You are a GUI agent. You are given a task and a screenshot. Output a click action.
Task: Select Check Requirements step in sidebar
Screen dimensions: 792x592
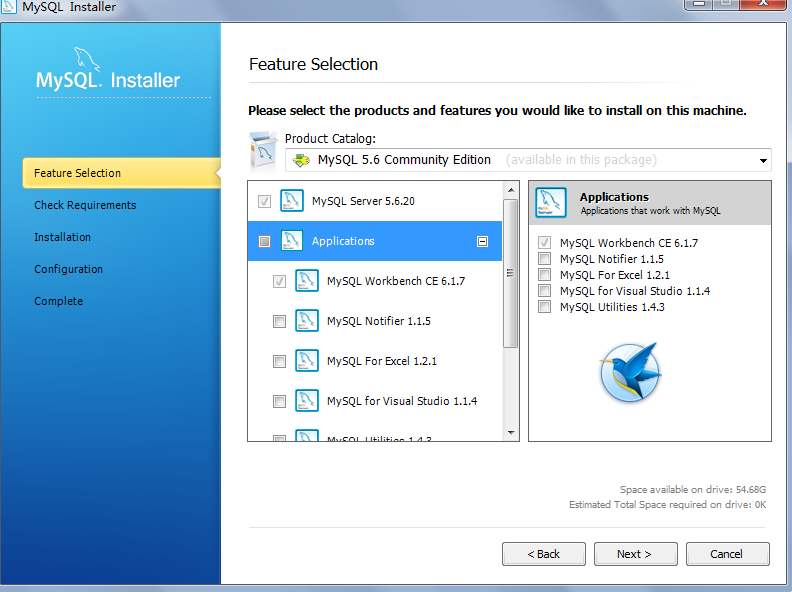pyautogui.click(x=85, y=205)
